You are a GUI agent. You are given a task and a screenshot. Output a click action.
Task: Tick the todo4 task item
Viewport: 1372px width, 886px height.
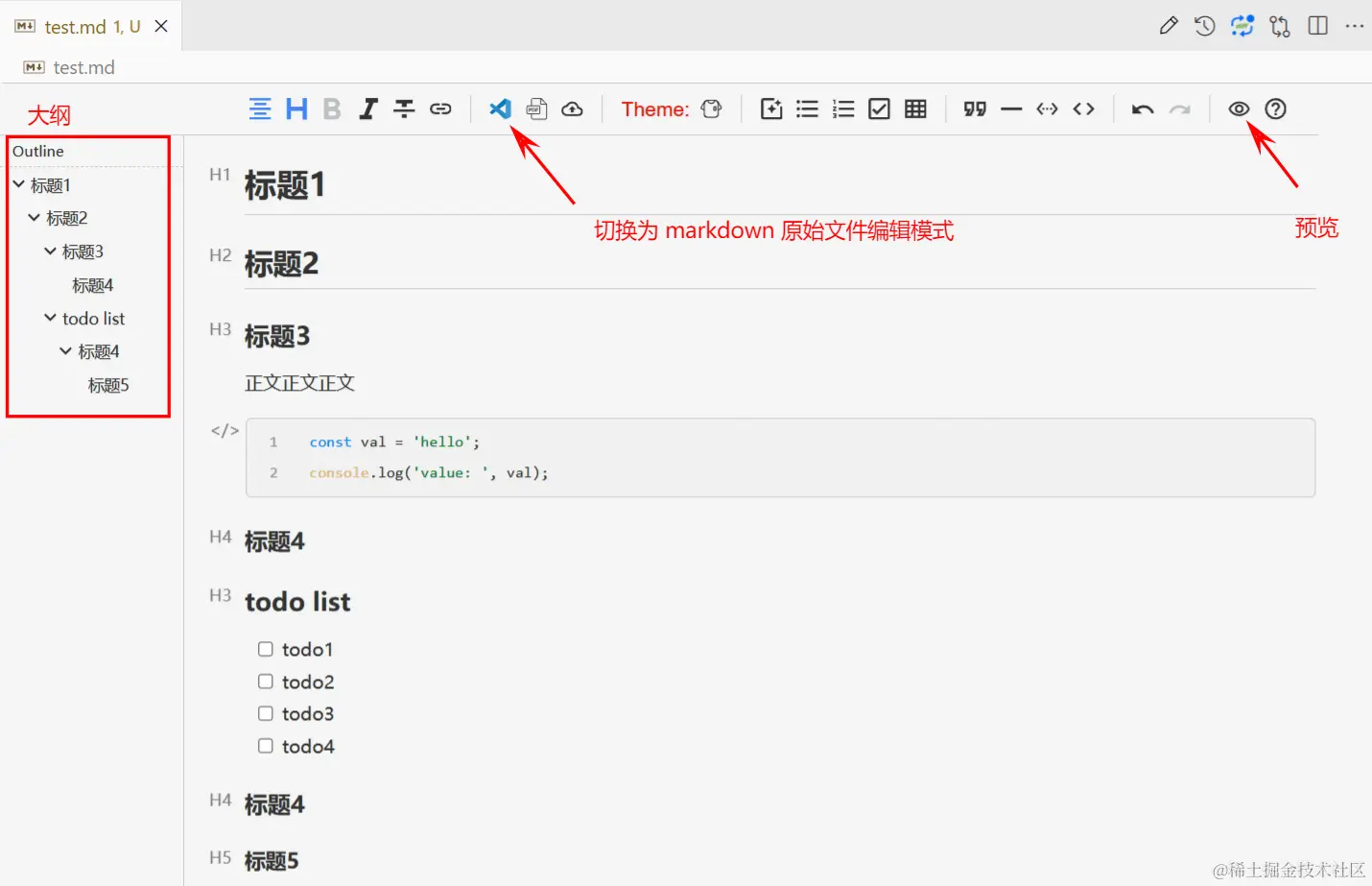[265, 746]
